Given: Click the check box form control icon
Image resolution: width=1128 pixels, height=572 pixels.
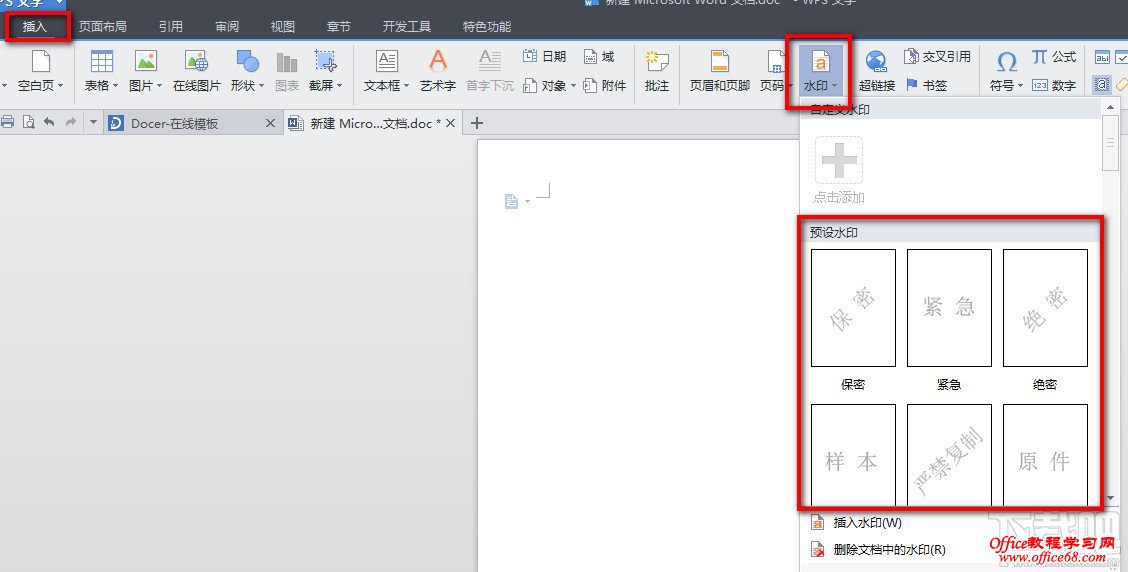Looking at the screenshot, I should tap(1121, 57).
